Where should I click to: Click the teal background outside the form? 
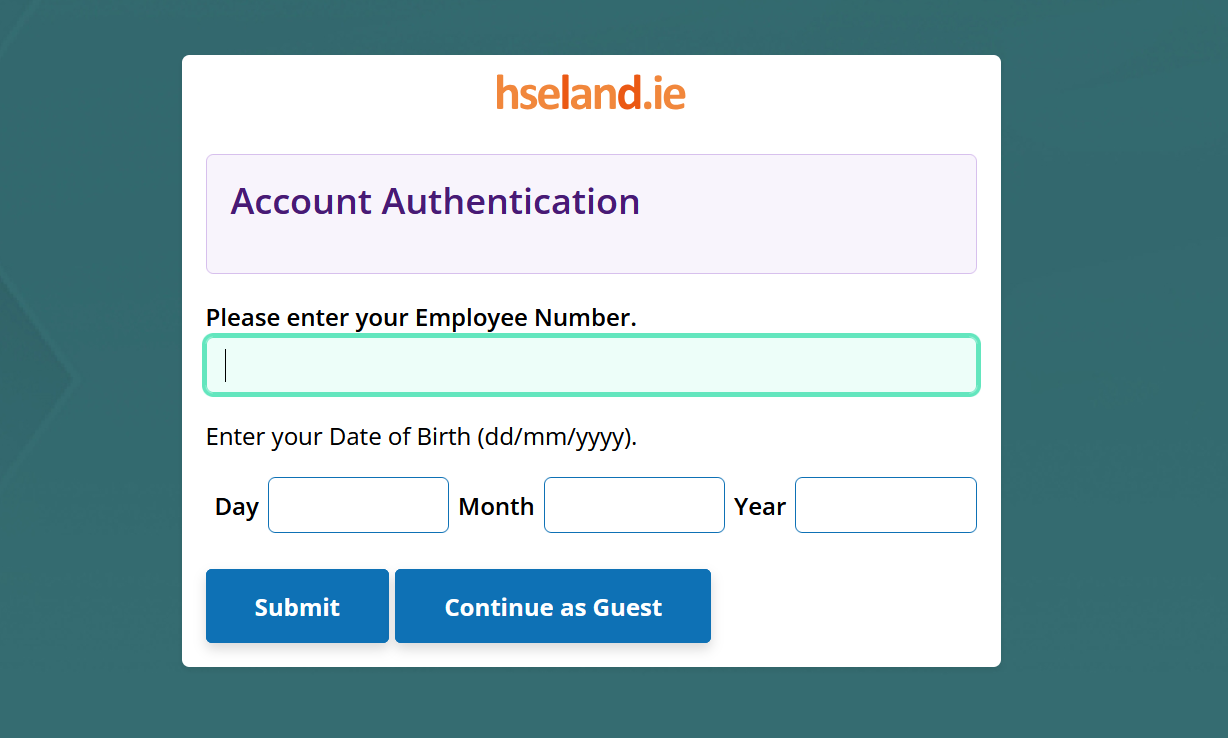click(1110, 400)
